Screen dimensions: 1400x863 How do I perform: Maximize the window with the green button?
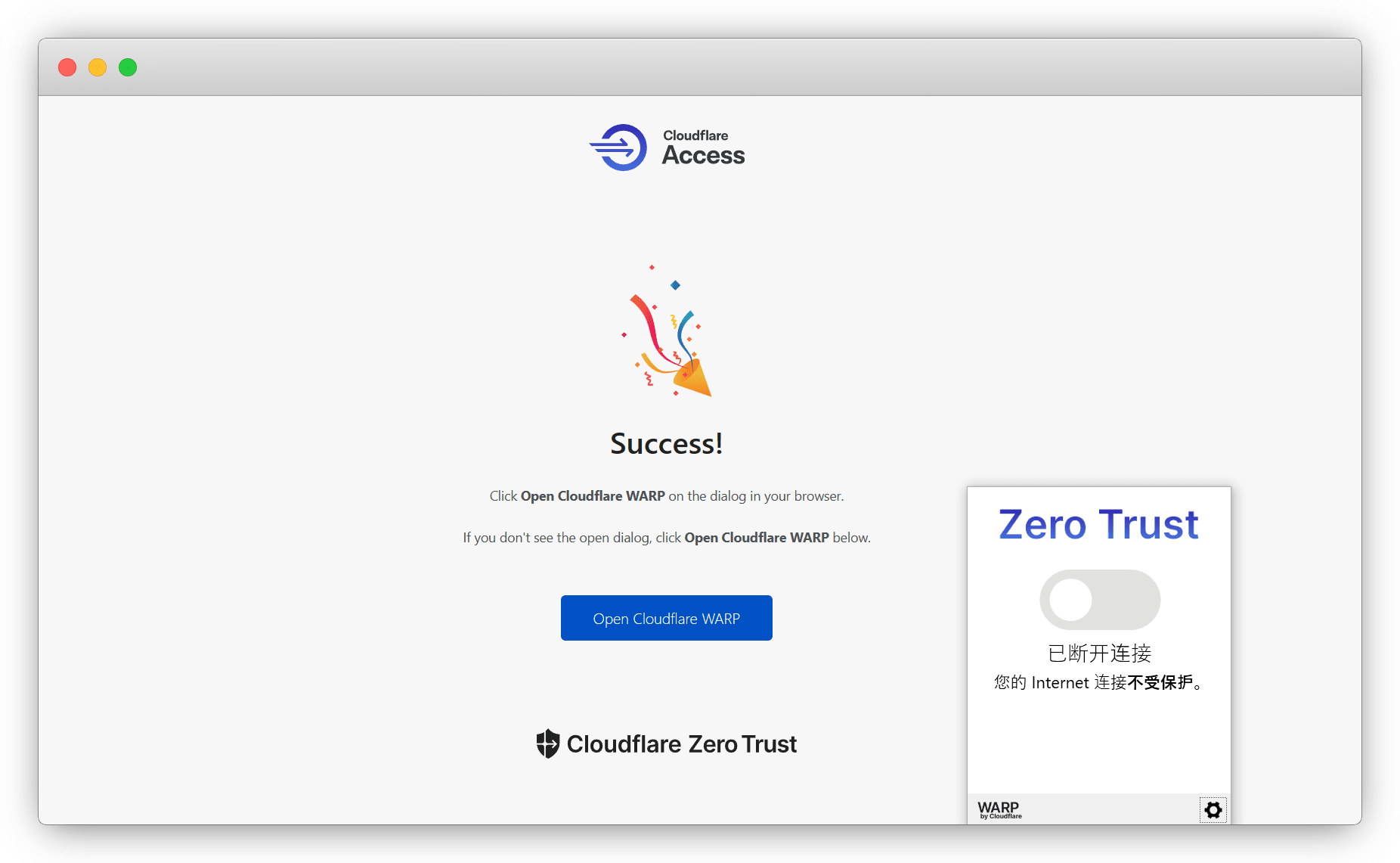pos(128,67)
